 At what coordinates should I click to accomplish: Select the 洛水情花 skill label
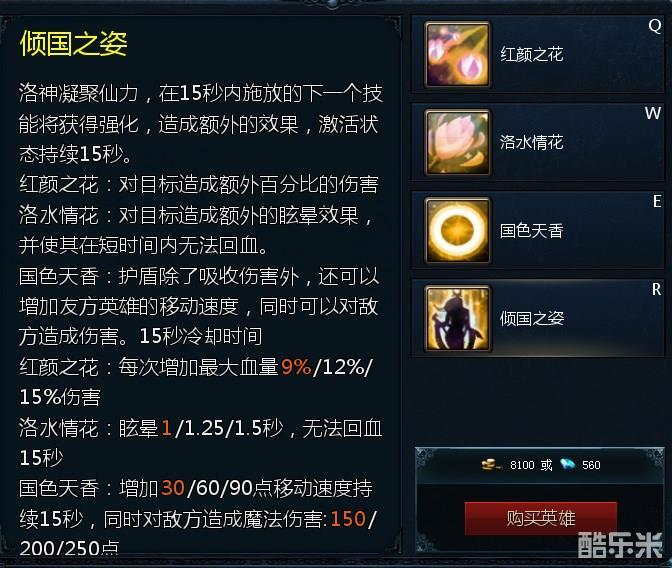pyautogui.click(x=531, y=142)
